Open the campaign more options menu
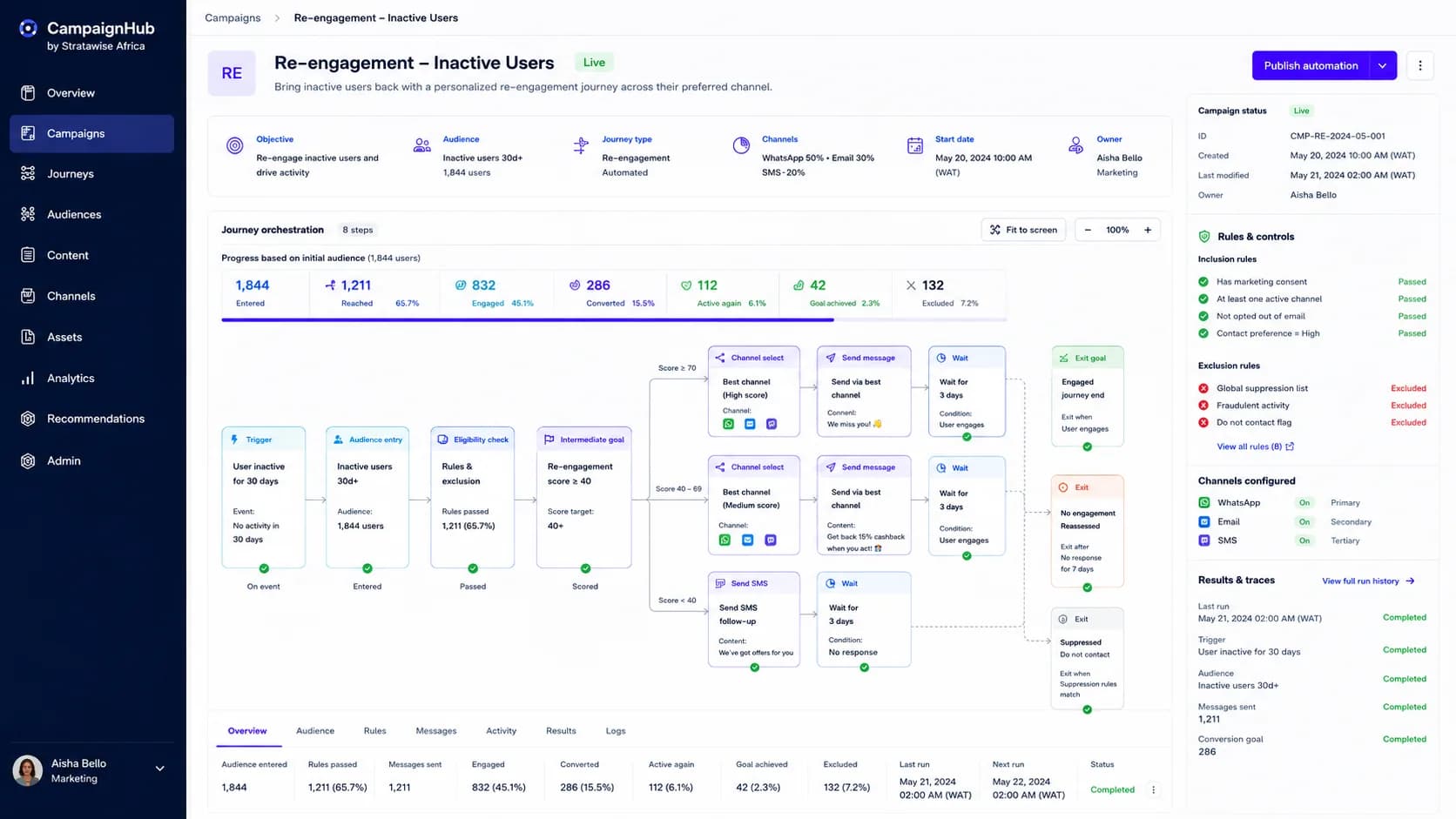The width and height of the screenshot is (1456, 819). [x=1420, y=65]
